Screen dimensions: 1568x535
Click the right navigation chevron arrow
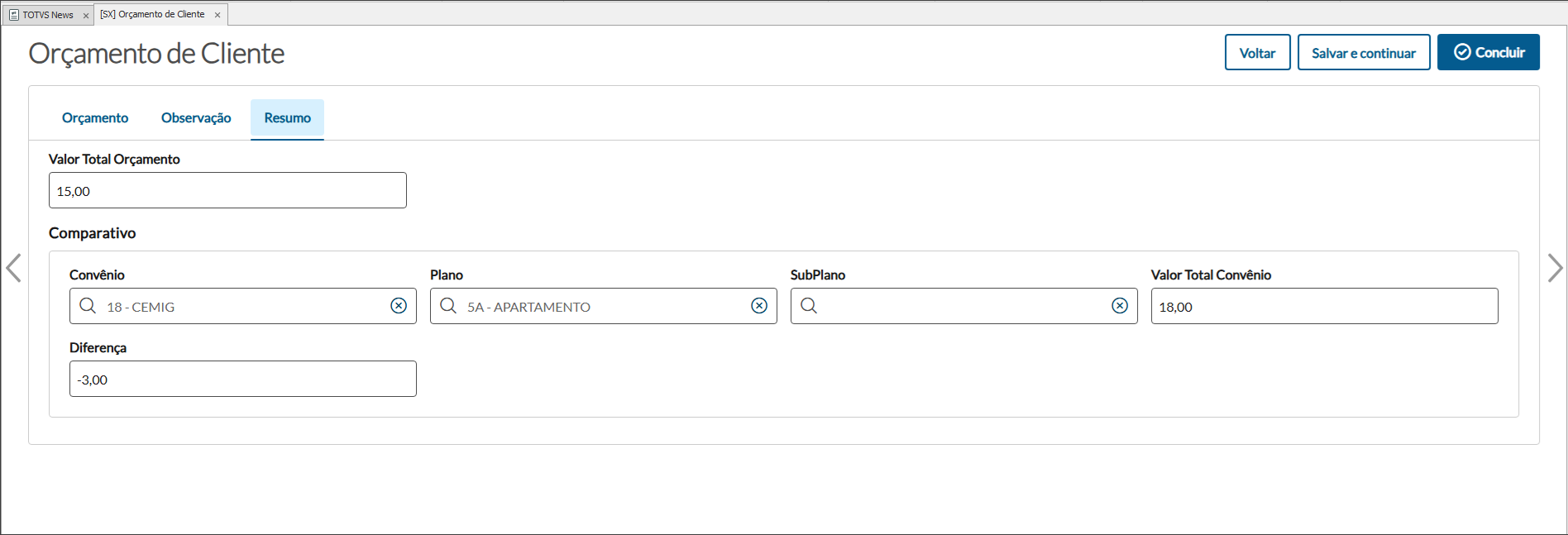tap(1555, 268)
